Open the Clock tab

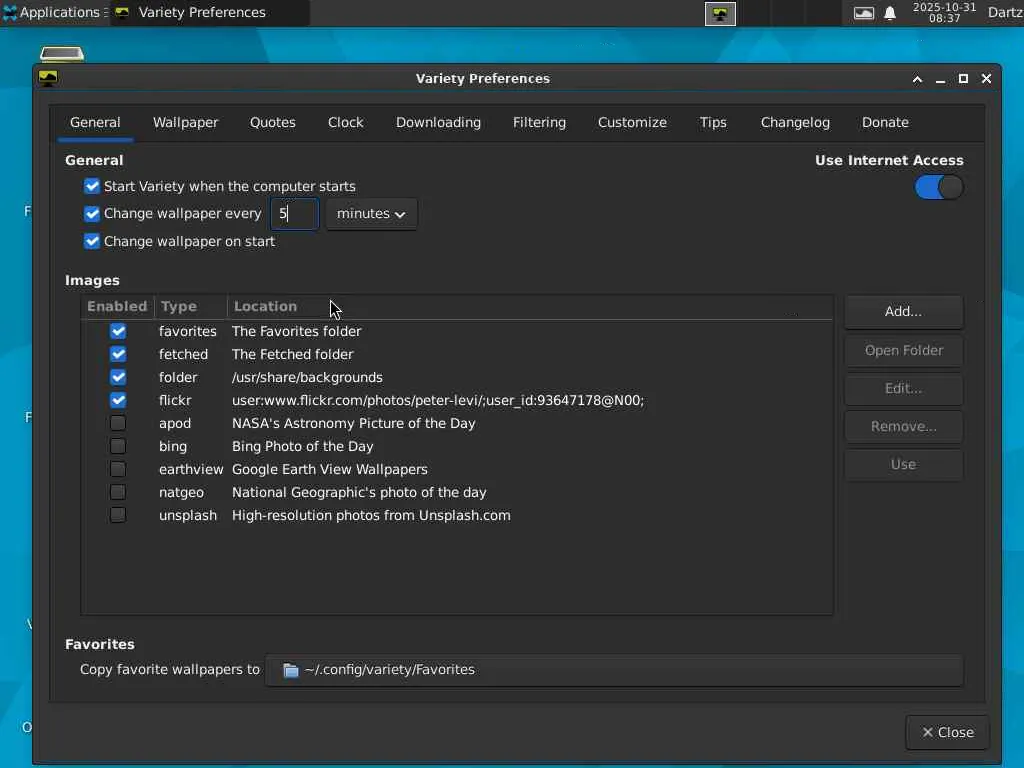click(x=345, y=123)
